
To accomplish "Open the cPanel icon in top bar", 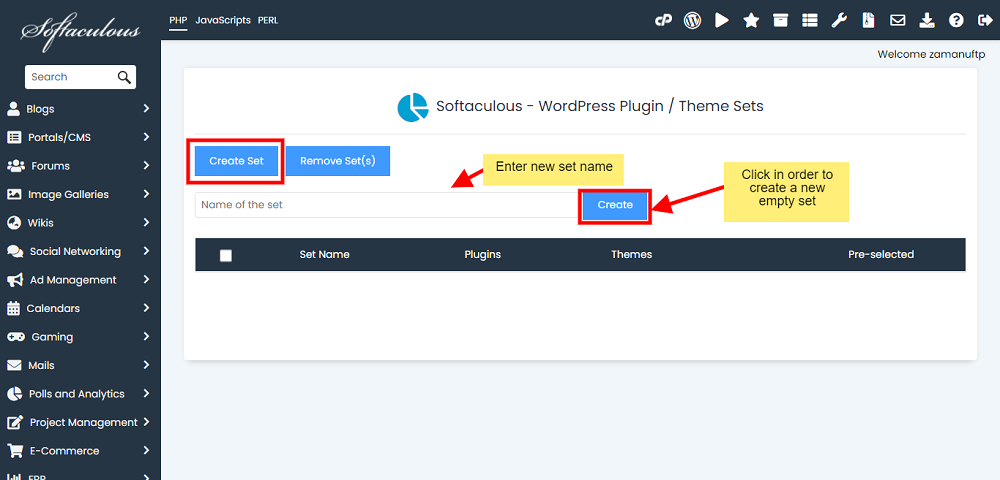I will point(663,20).
